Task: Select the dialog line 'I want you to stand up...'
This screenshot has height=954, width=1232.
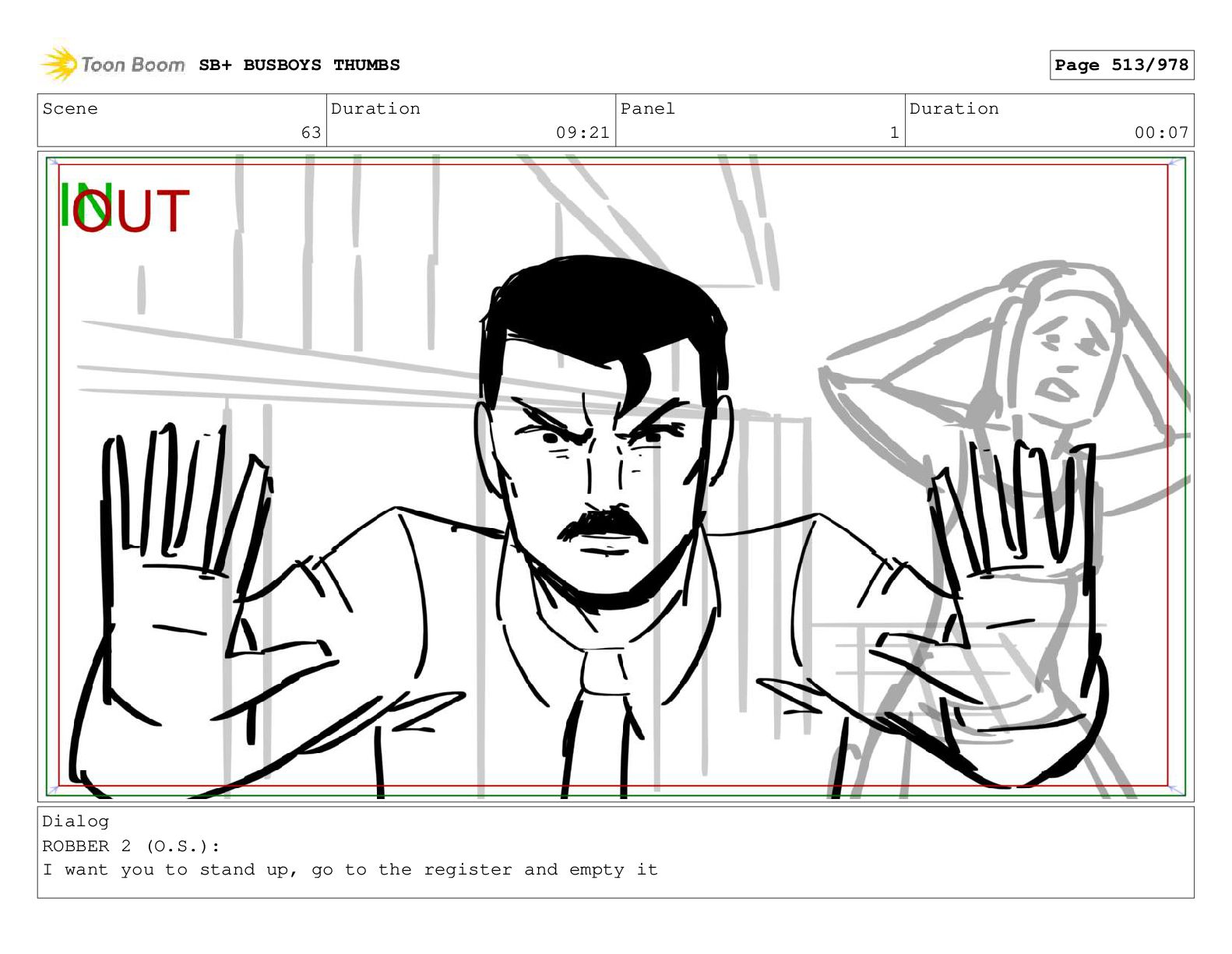Action: click(x=350, y=870)
